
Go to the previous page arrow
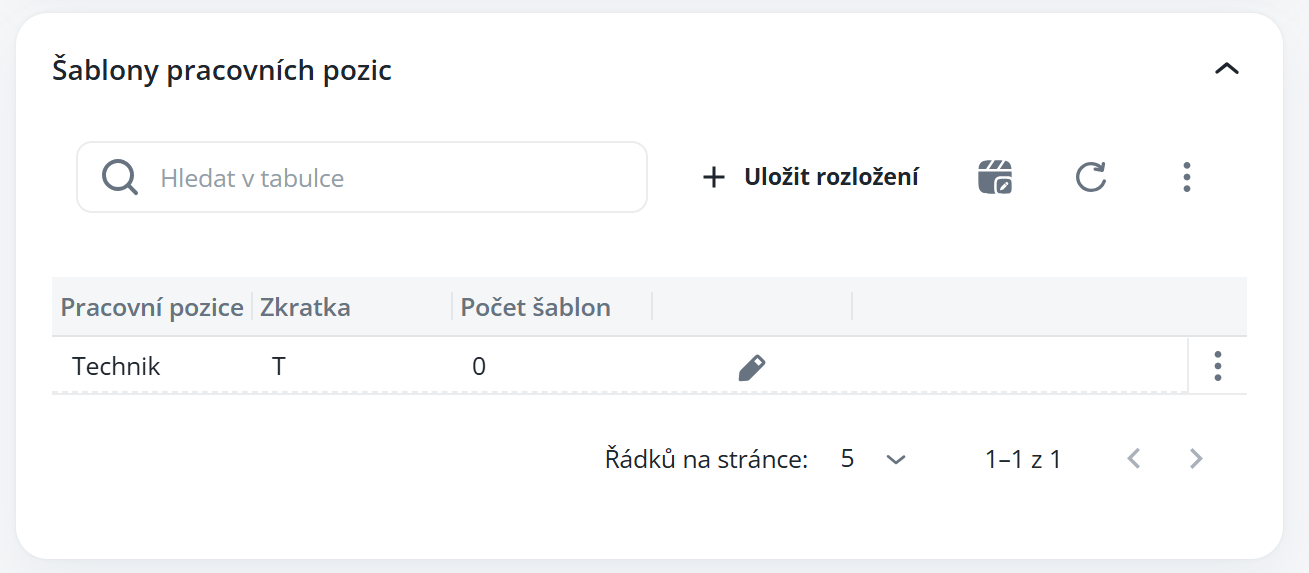tap(1133, 459)
